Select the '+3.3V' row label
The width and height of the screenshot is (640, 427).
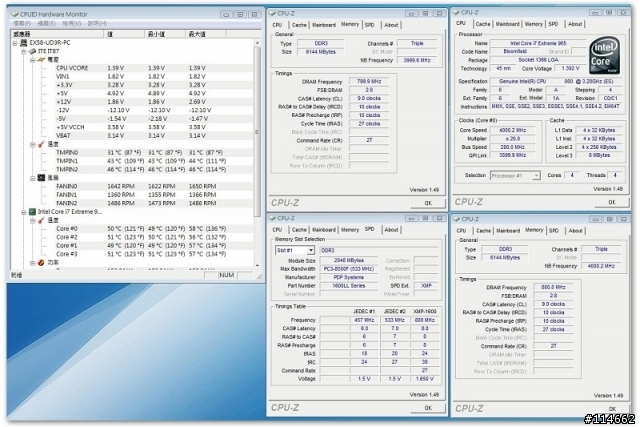pyautogui.click(x=64, y=85)
